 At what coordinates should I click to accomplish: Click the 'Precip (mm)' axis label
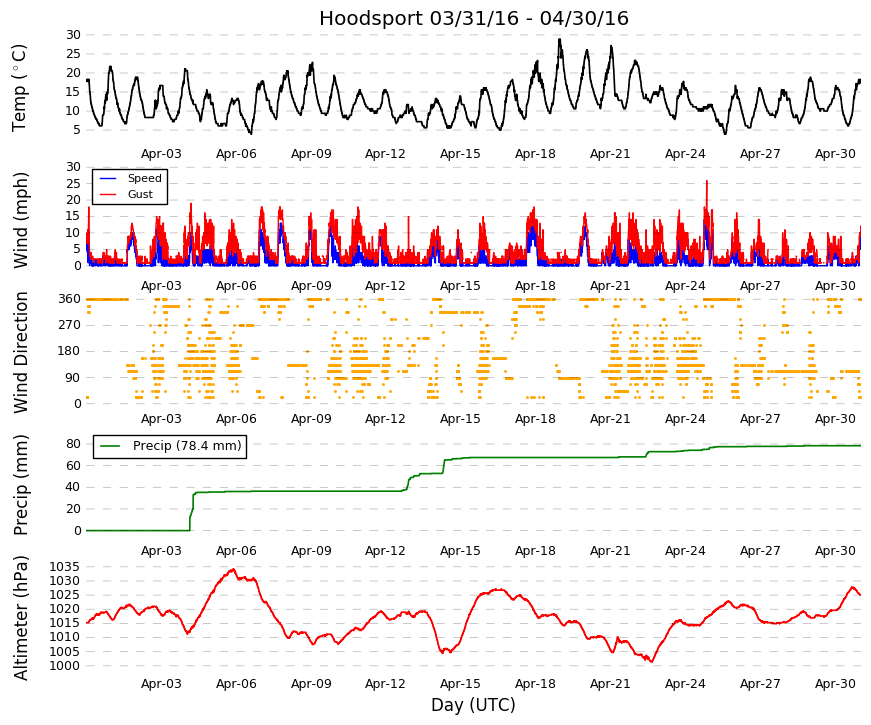(x=20, y=485)
